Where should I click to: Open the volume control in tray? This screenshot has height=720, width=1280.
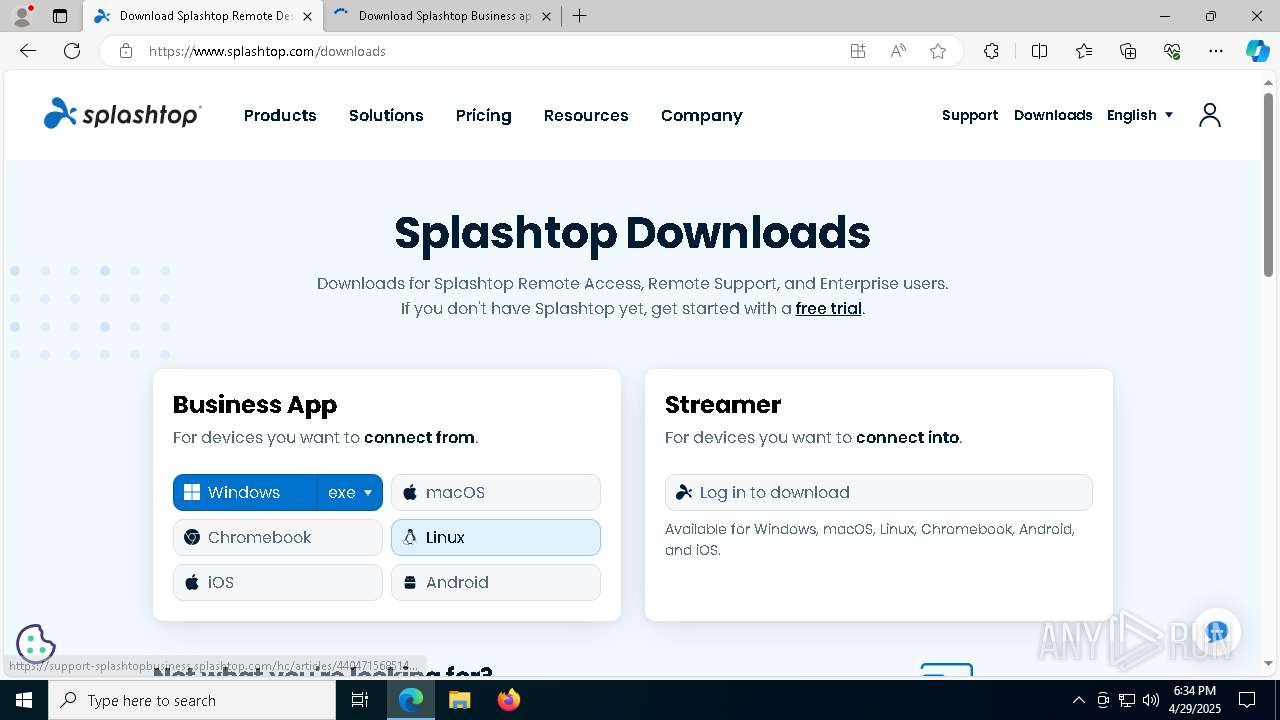[1151, 700]
